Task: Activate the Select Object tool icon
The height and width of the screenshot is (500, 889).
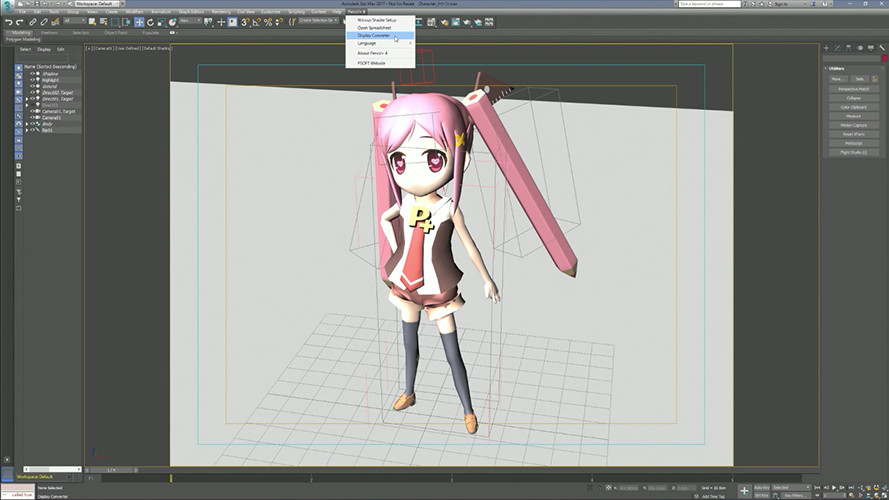Action: 92,22
